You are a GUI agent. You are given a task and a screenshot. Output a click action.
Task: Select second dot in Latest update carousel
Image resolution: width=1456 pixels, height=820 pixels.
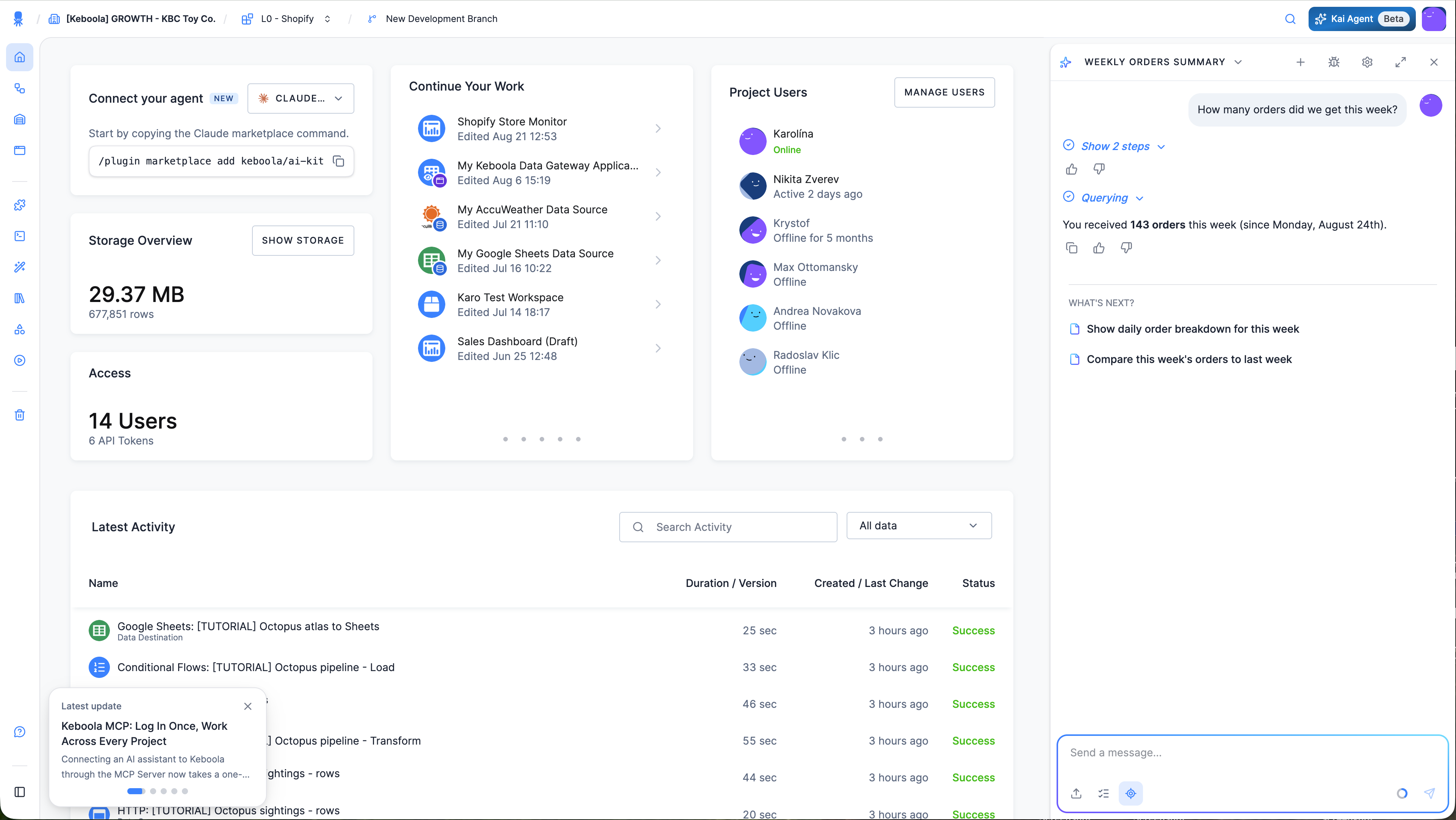coord(153,791)
